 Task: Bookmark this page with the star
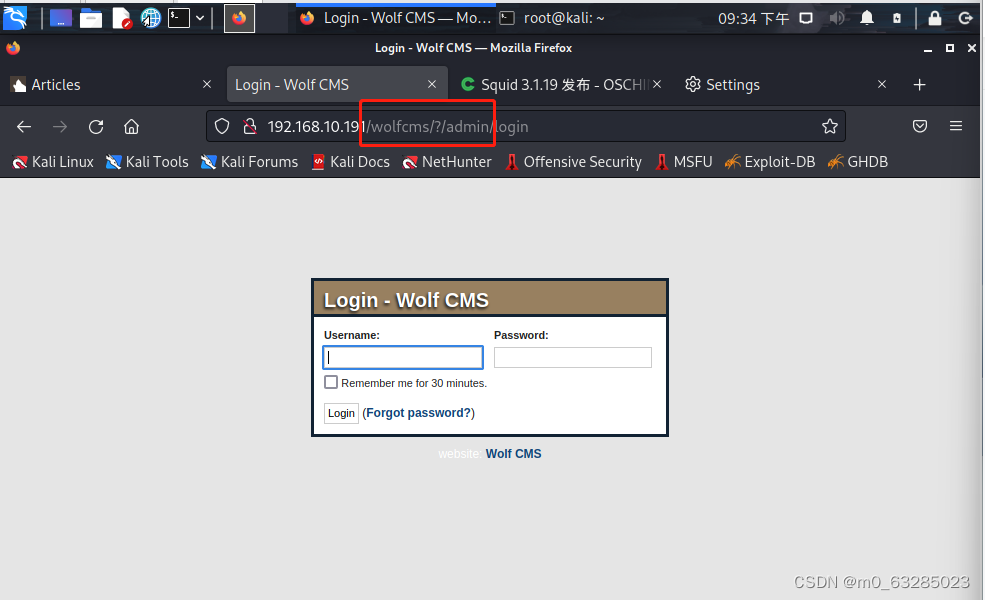coord(830,127)
